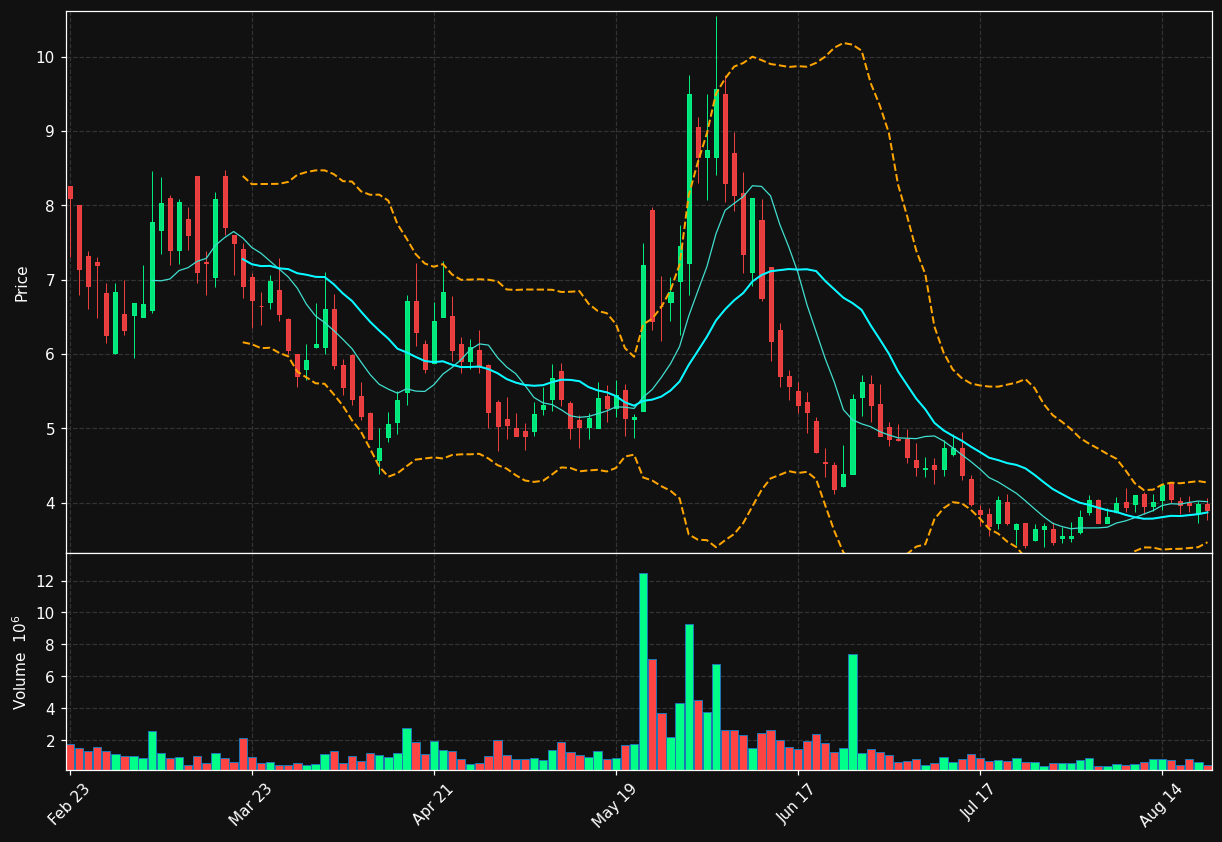Click volume tick label 12
The height and width of the screenshot is (842, 1222).
pyautogui.click(x=44, y=581)
